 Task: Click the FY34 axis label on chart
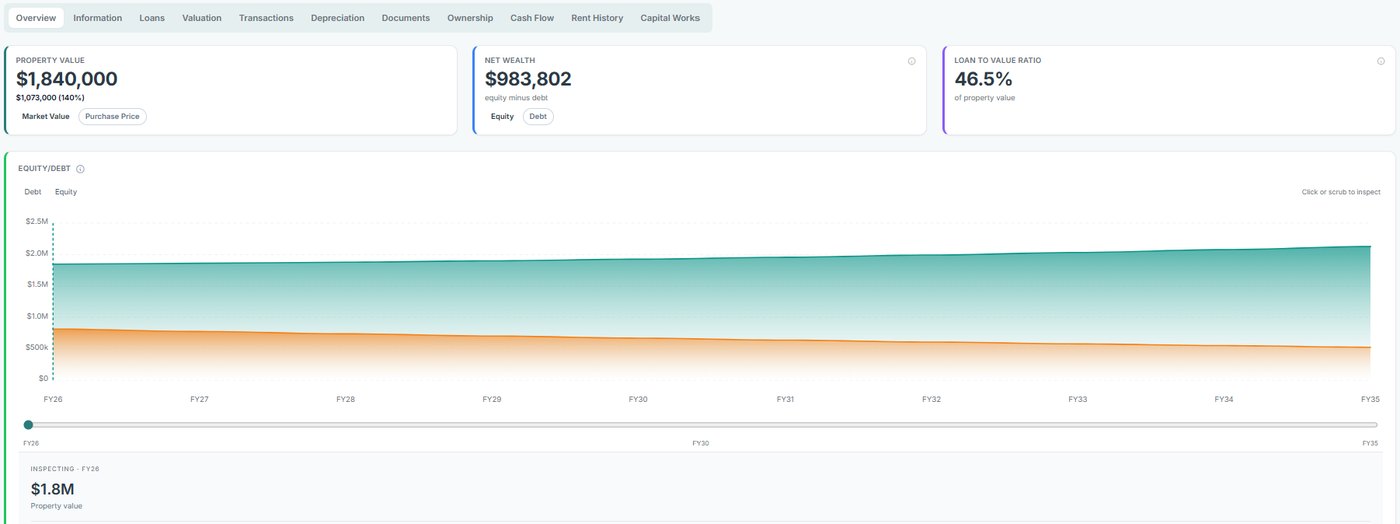coord(1223,399)
